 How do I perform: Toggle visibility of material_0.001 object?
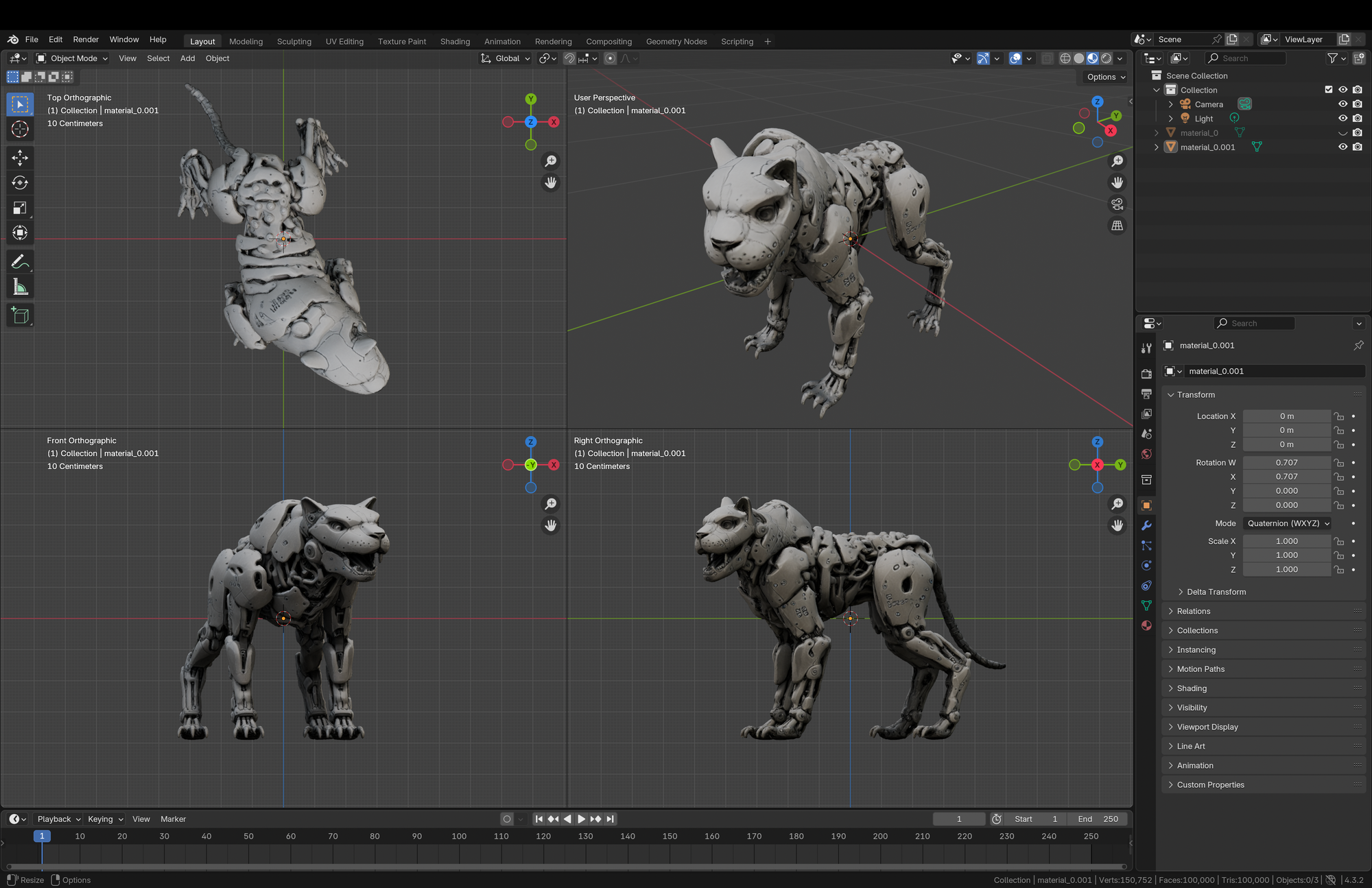1343,147
